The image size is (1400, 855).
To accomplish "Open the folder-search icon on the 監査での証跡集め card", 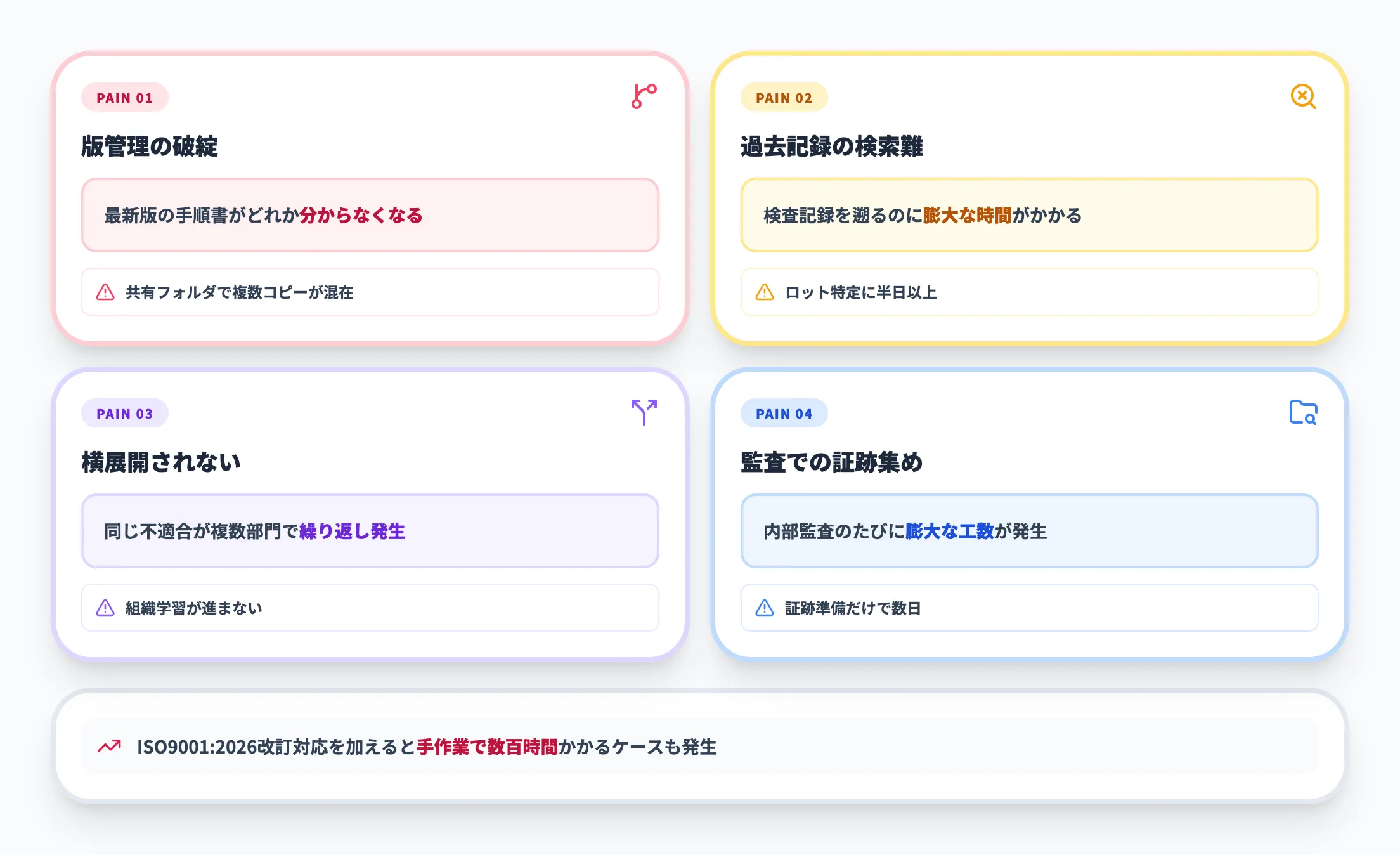I will (x=1303, y=412).
